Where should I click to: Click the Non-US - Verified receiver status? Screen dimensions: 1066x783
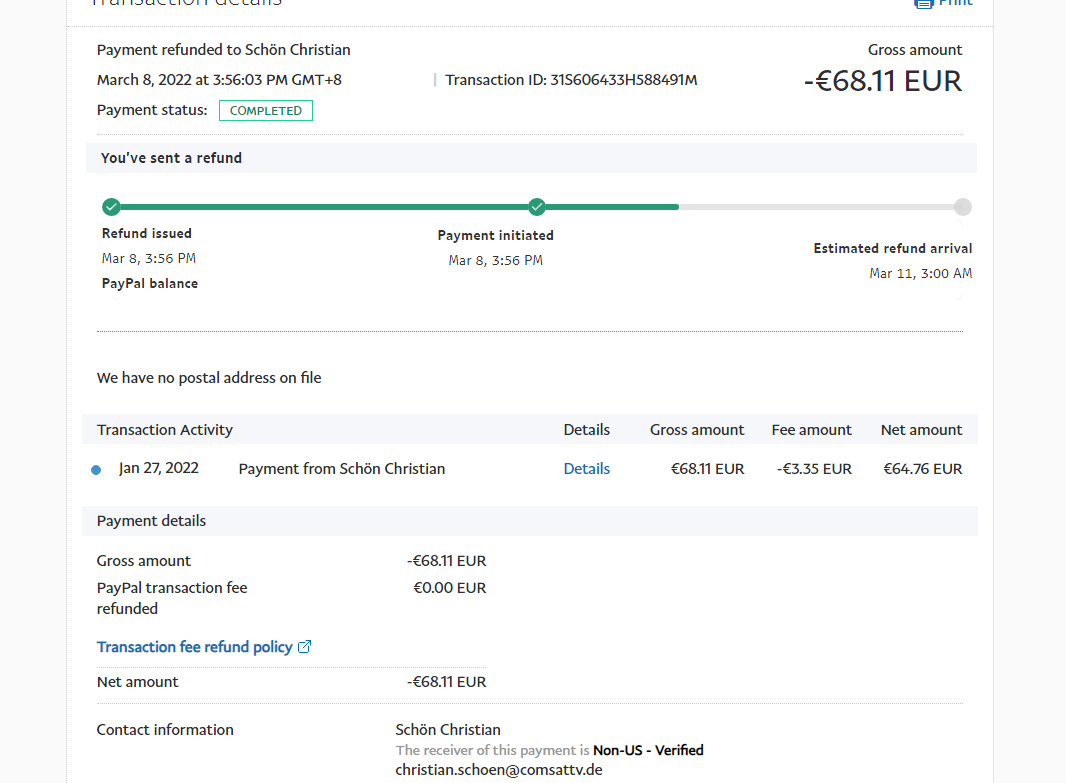648,750
